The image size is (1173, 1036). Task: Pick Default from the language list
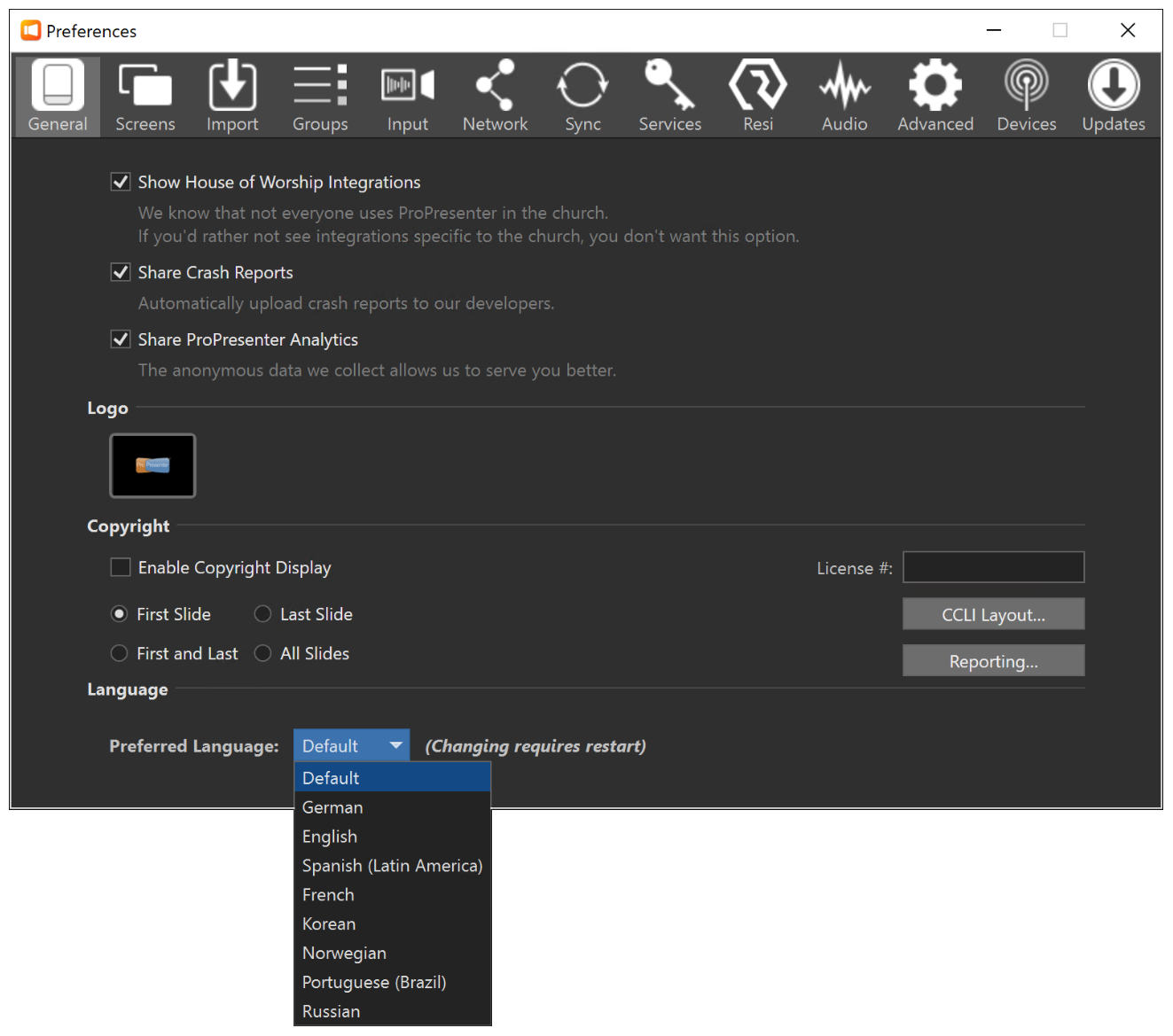(x=393, y=778)
